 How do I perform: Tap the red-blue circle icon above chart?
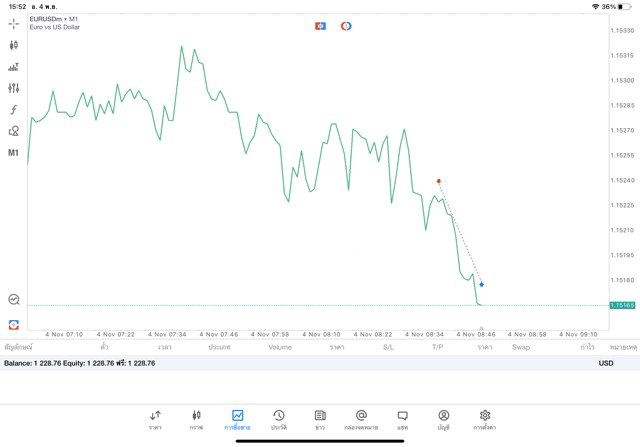click(x=346, y=26)
